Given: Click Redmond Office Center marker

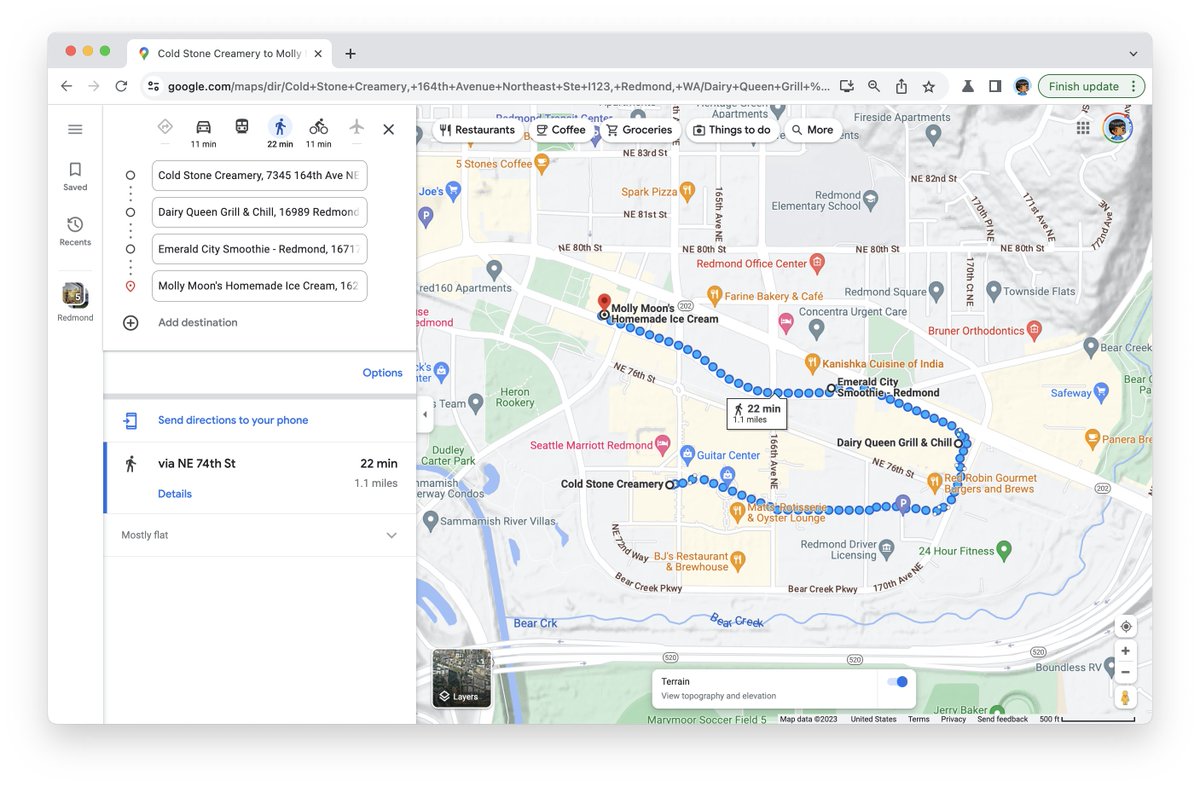Looking at the screenshot, I should [x=817, y=264].
